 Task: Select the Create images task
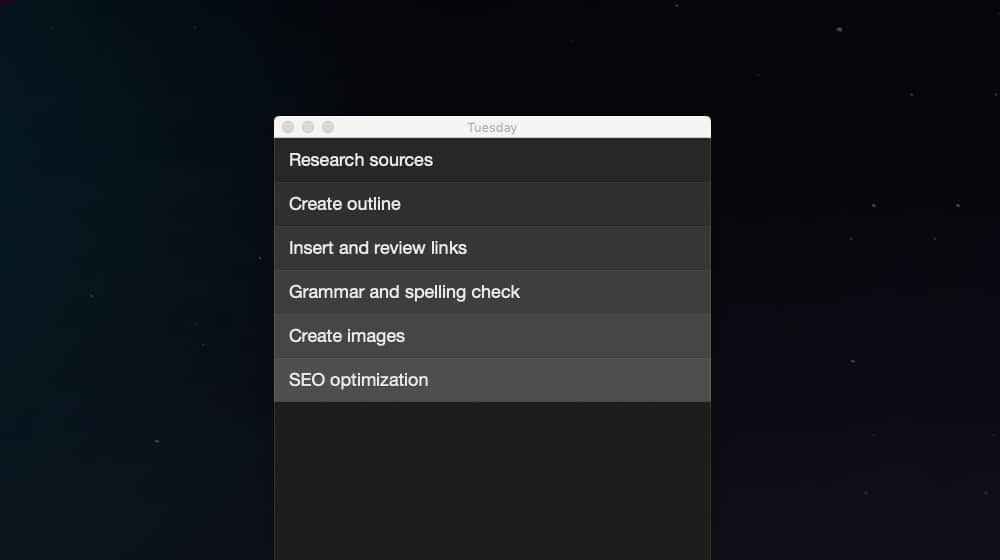coord(492,336)
